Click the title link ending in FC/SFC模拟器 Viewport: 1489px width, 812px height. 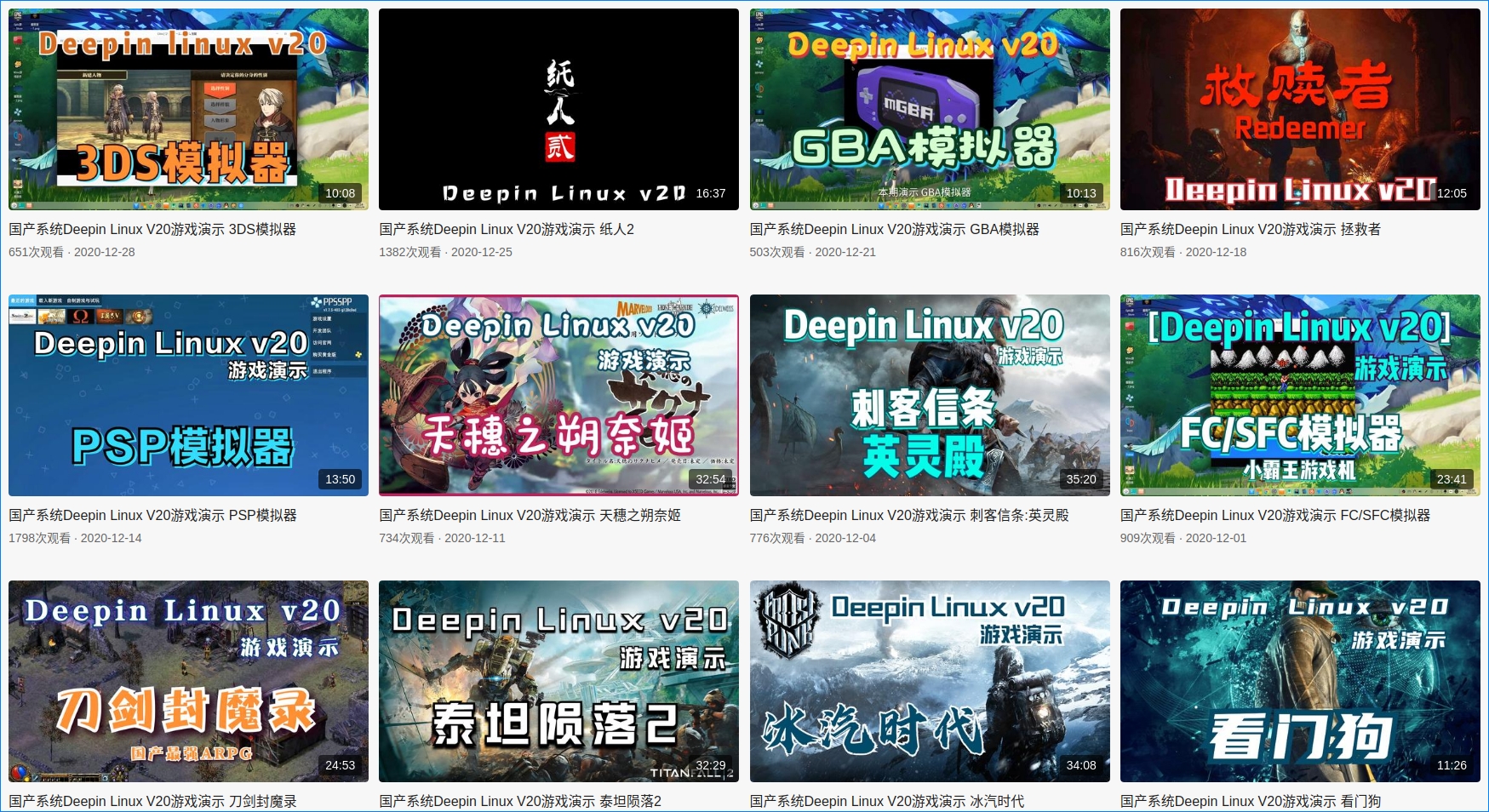click(x=1275, y=515)
